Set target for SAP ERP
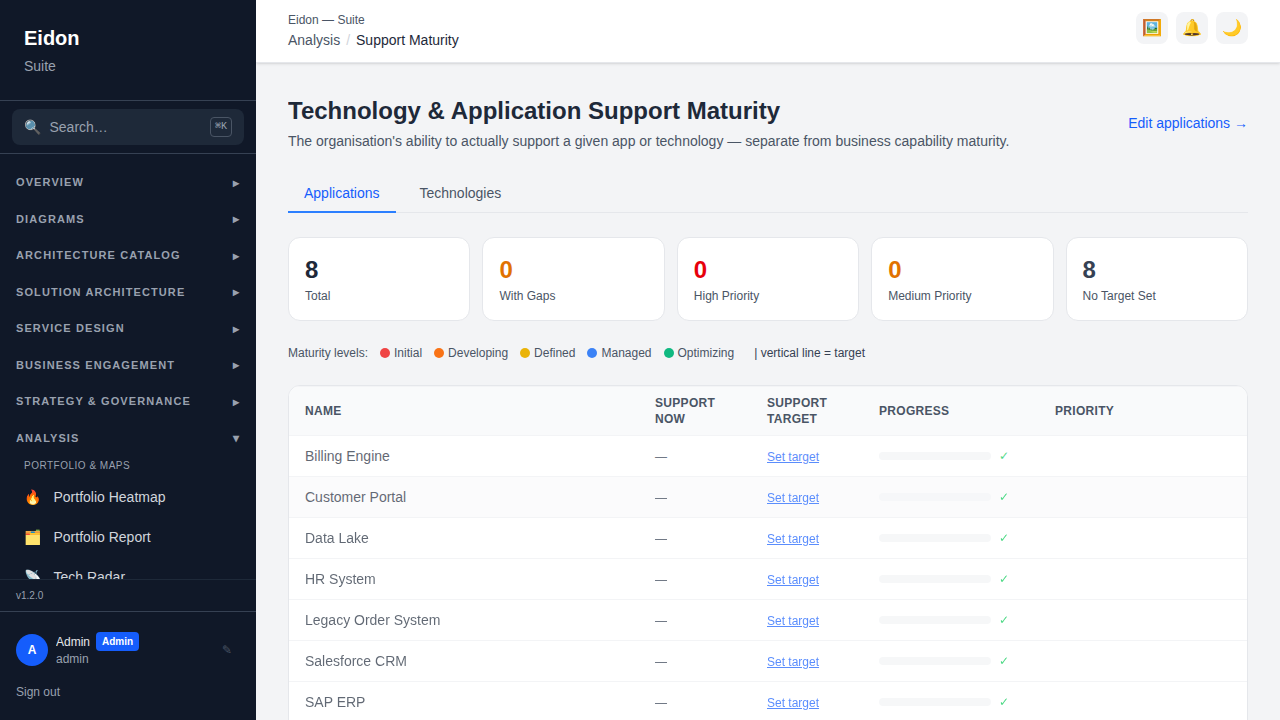 (793, 703)
